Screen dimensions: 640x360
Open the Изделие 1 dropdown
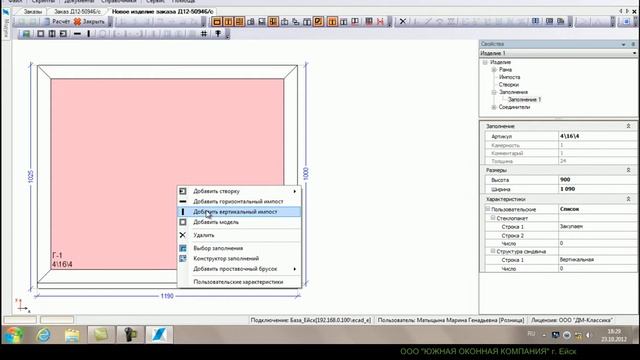pyautogui.click(x=634, y=53)
